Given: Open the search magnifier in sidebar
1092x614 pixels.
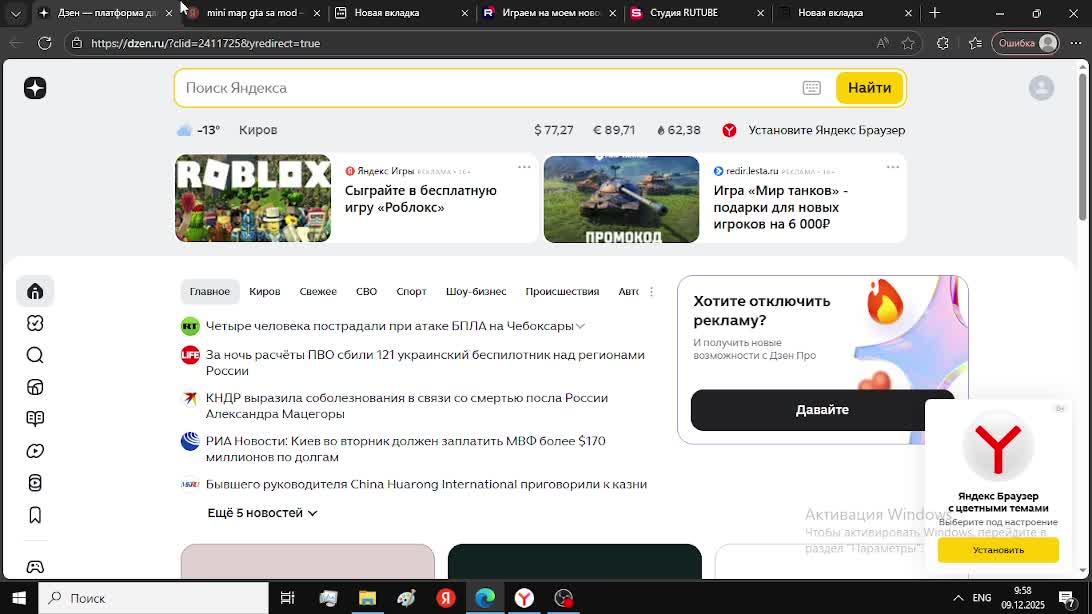Looking at the screenshot, I should coord(35,355).
